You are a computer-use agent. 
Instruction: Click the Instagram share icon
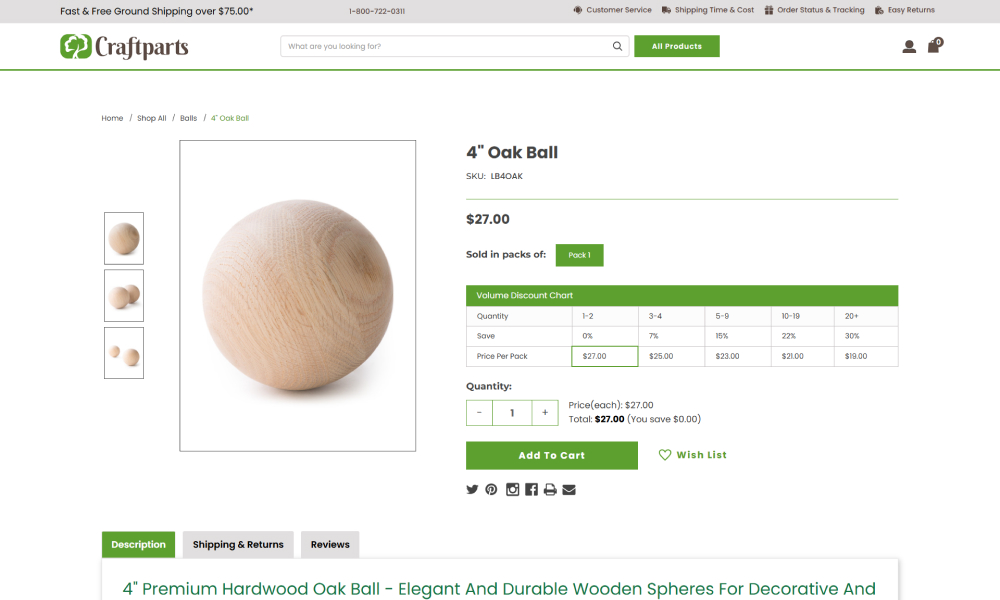point(512,489)
